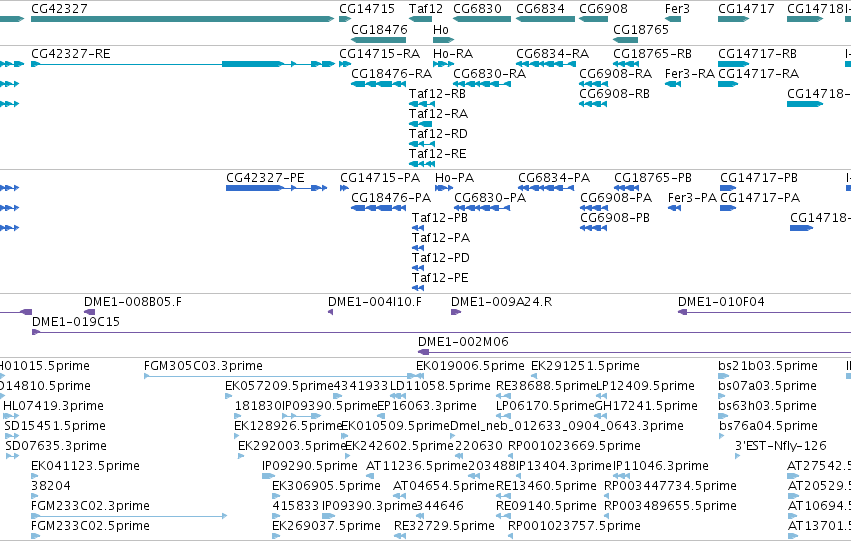Click the Ho gene label
851x541 pixels.
click(x=441, y=29)
